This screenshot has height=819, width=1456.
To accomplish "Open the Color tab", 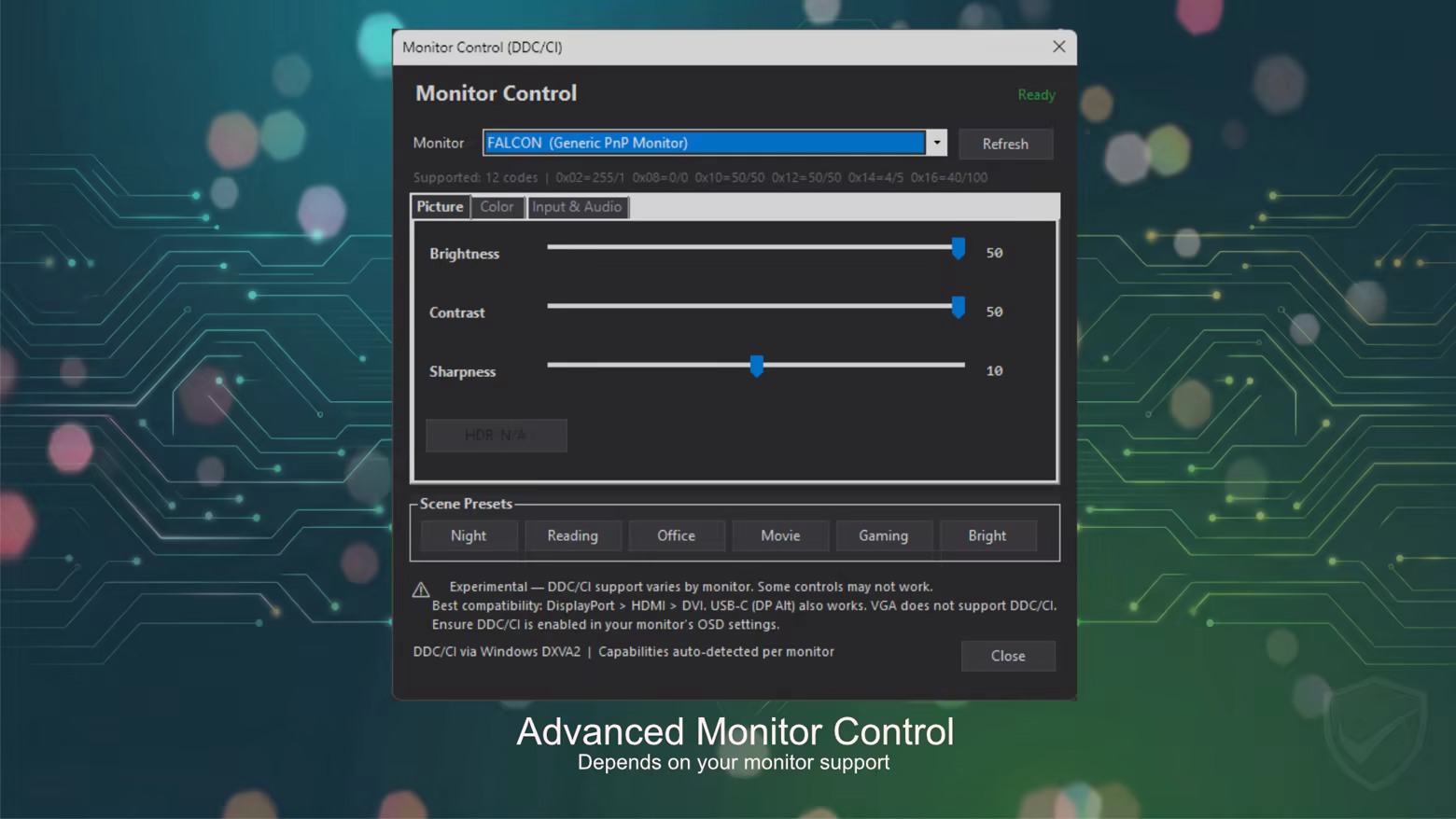I will pyautogui.click(x=497, y=207).
